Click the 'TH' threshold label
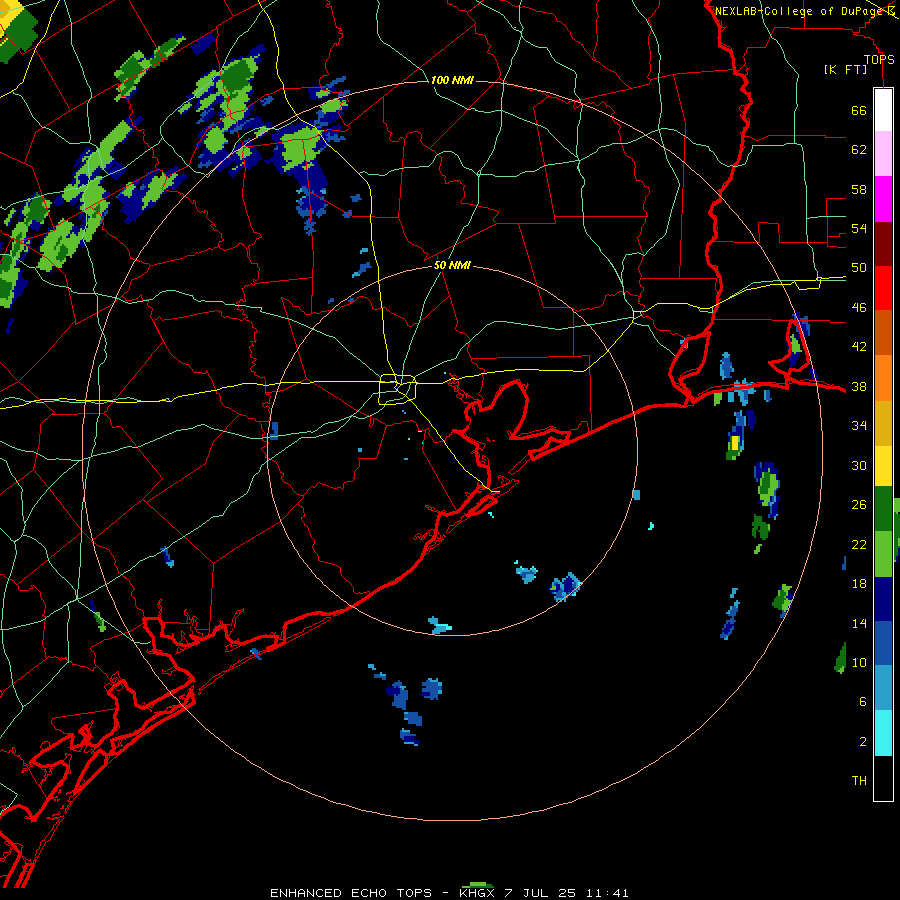The width and height of the screenshot is (900, 900). [x=859, y=781]
